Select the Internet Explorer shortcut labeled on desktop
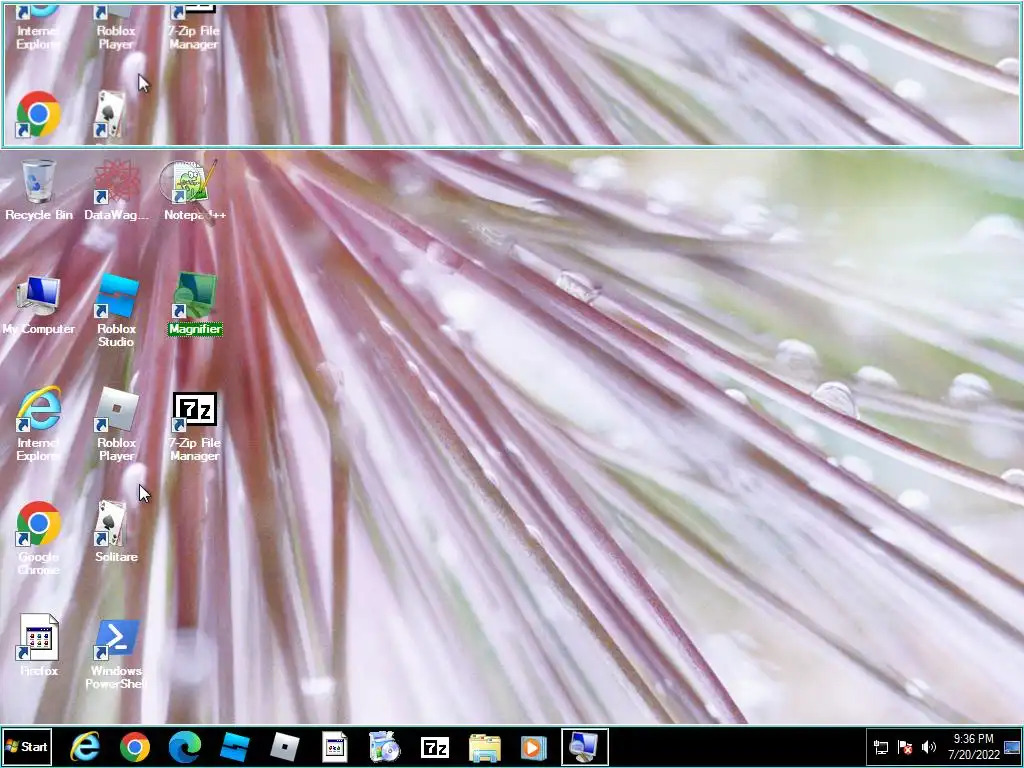 pyautogui.click(x=39, y=424)
